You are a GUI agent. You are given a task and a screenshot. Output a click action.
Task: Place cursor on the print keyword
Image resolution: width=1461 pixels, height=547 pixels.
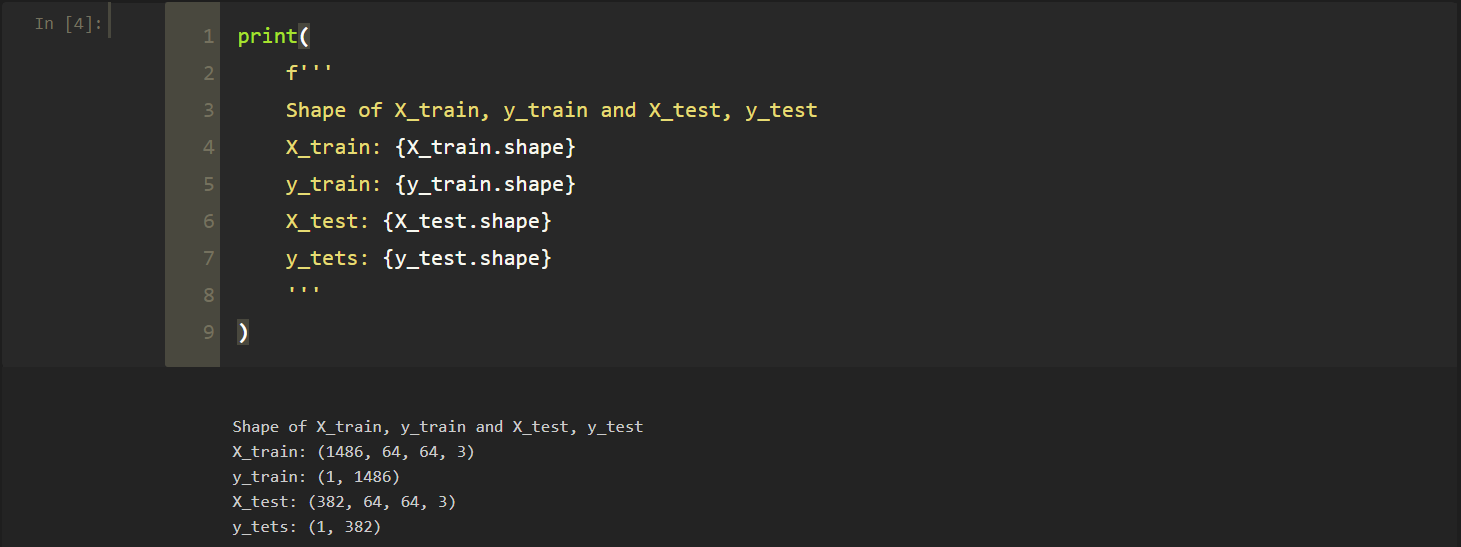[267, 37]
